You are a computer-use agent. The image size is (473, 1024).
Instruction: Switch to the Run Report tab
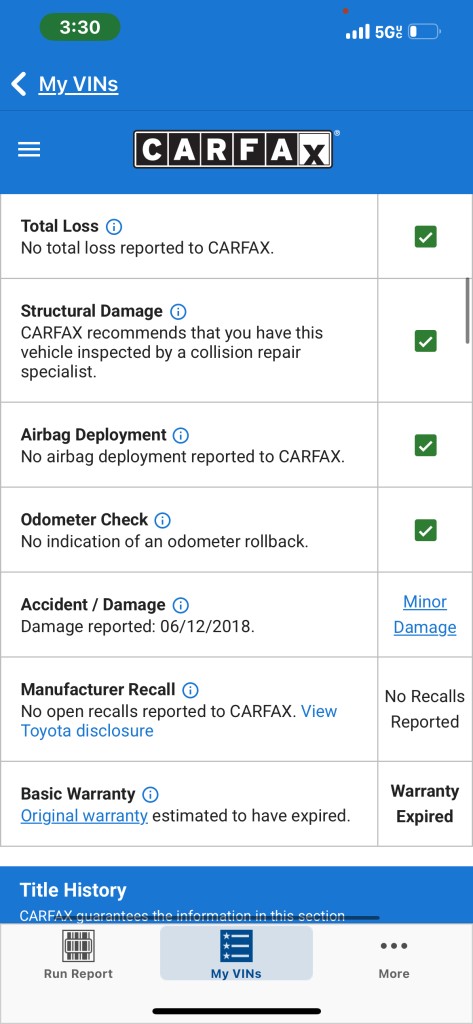[78, 956]
